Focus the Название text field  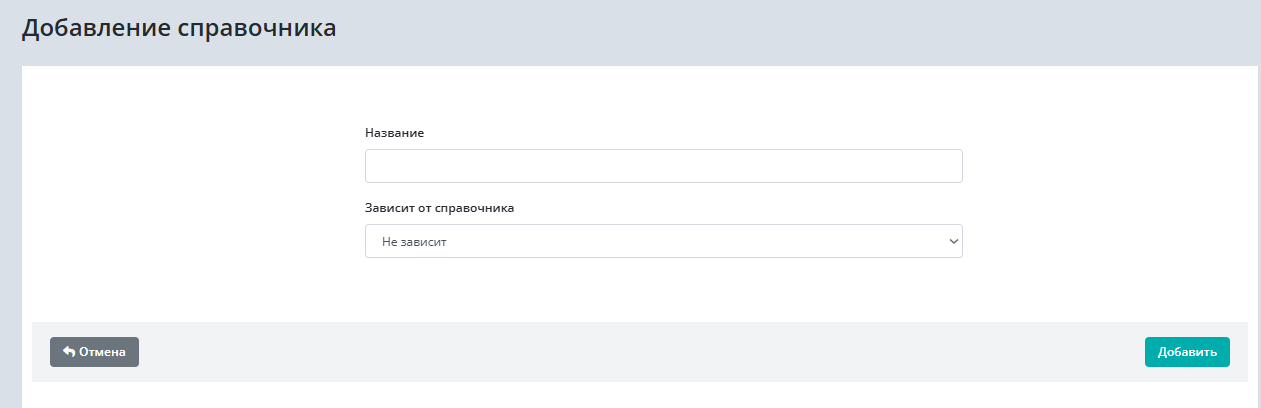[x=663, y=166]
